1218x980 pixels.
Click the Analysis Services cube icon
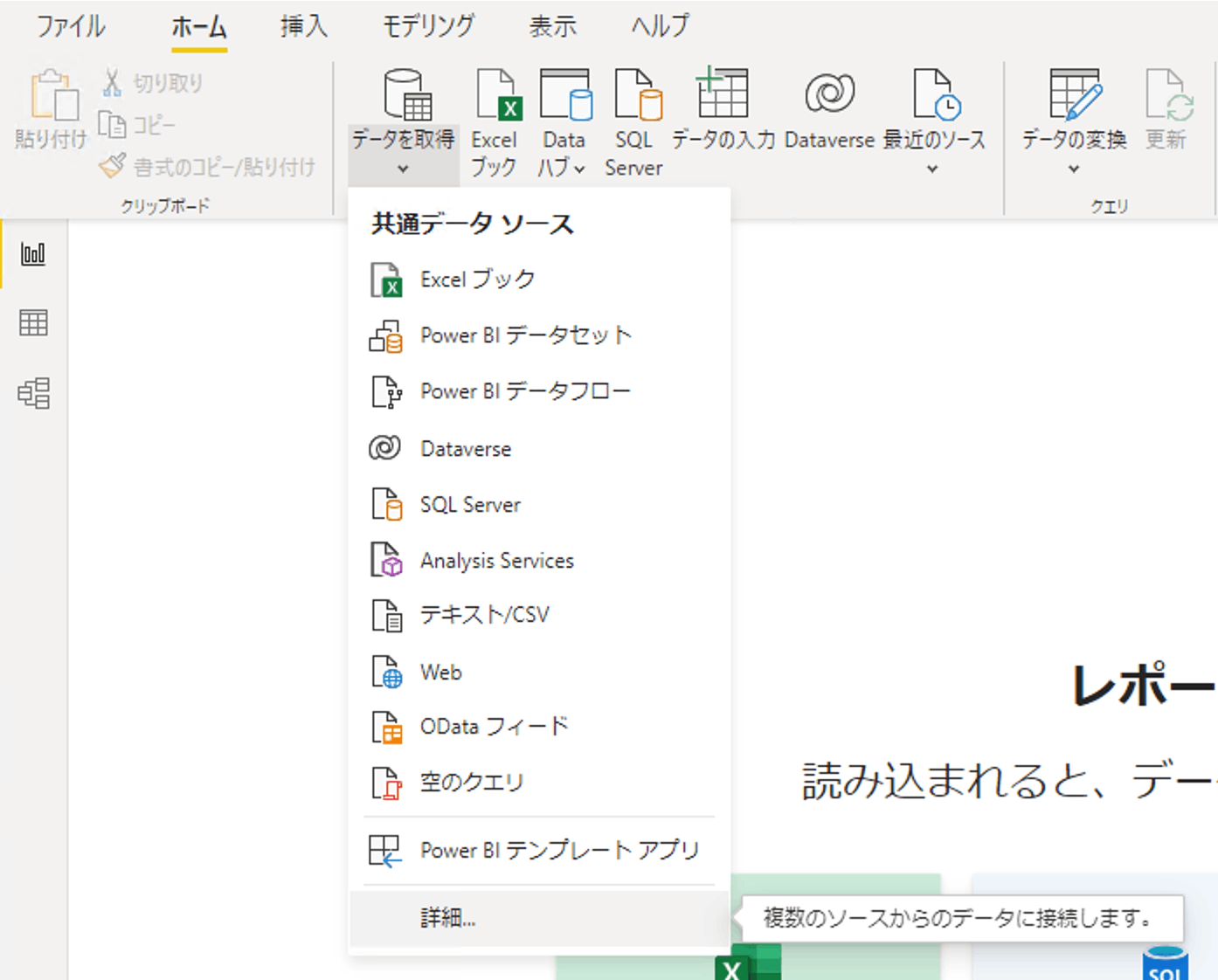386,560
